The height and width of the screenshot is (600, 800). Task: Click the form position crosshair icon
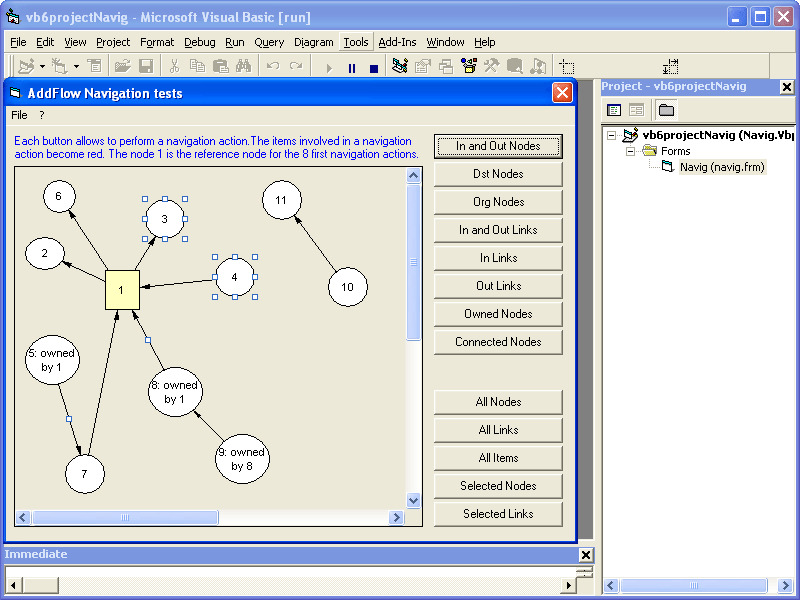click(x=566, y=67)
